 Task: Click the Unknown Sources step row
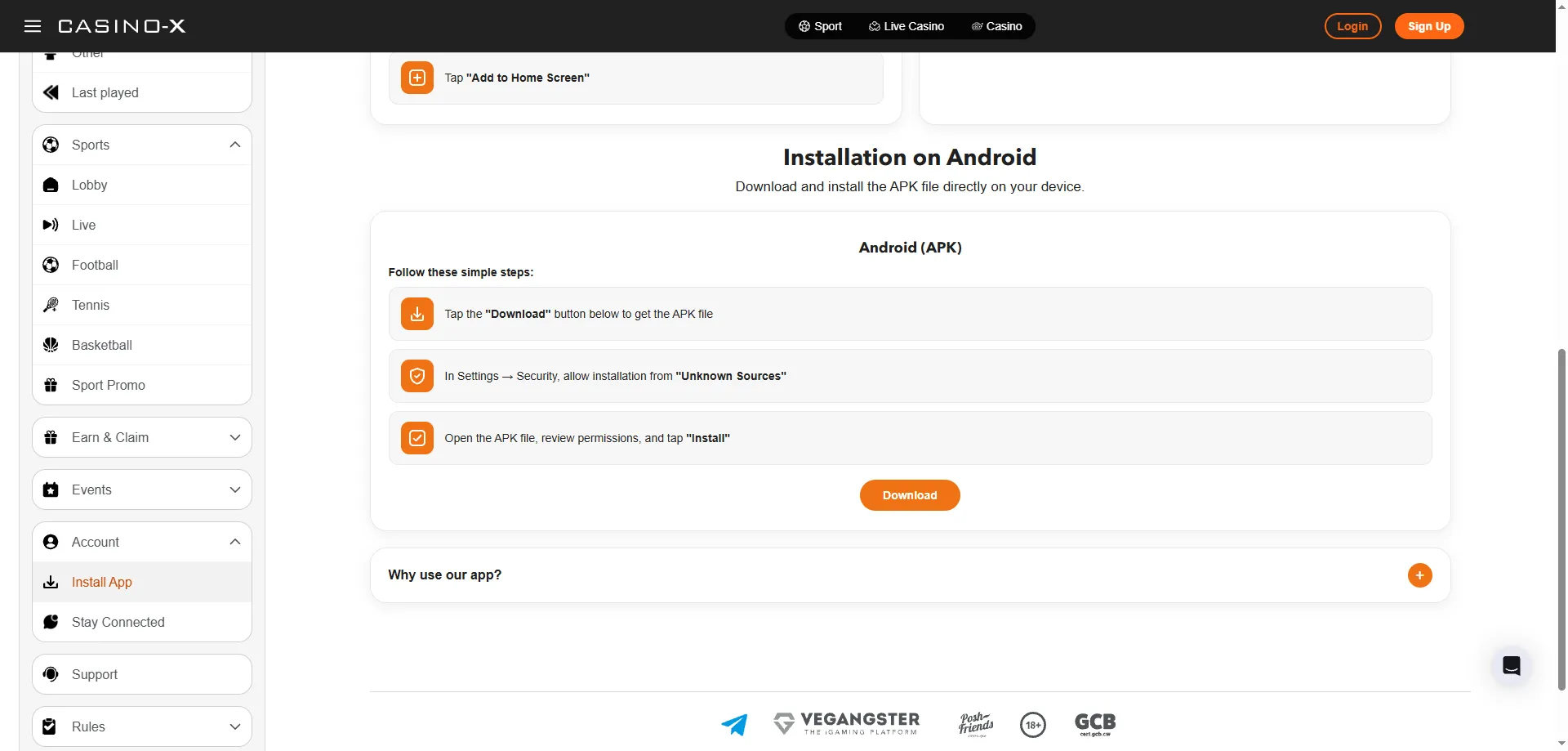[910, 376]
